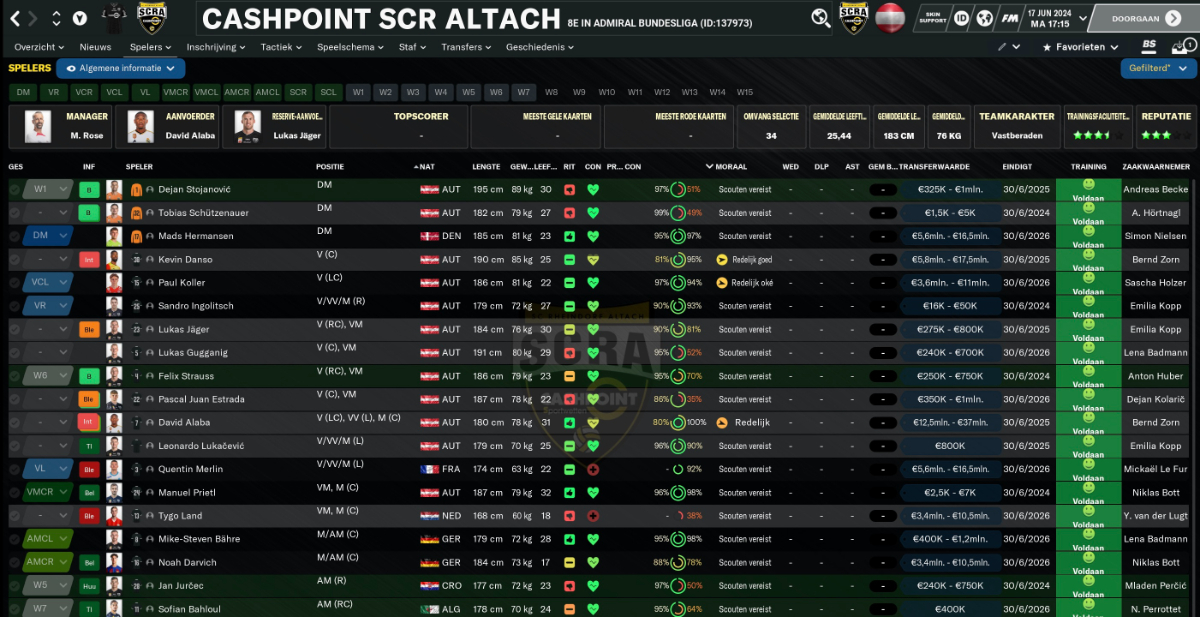
Task: Open the Gefilterd filter dropdown
Action: pyautogui.click(x=1158, y=68)
